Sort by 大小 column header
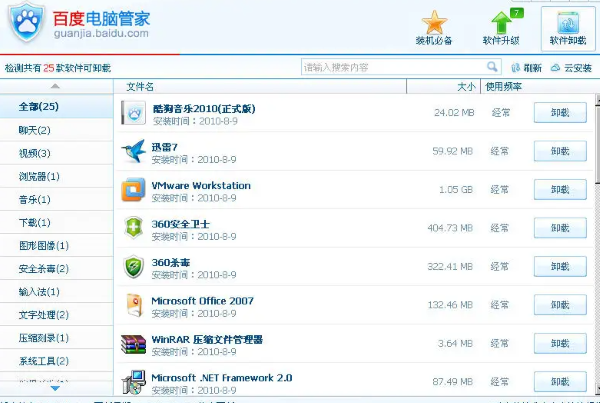 click(443, 86)
